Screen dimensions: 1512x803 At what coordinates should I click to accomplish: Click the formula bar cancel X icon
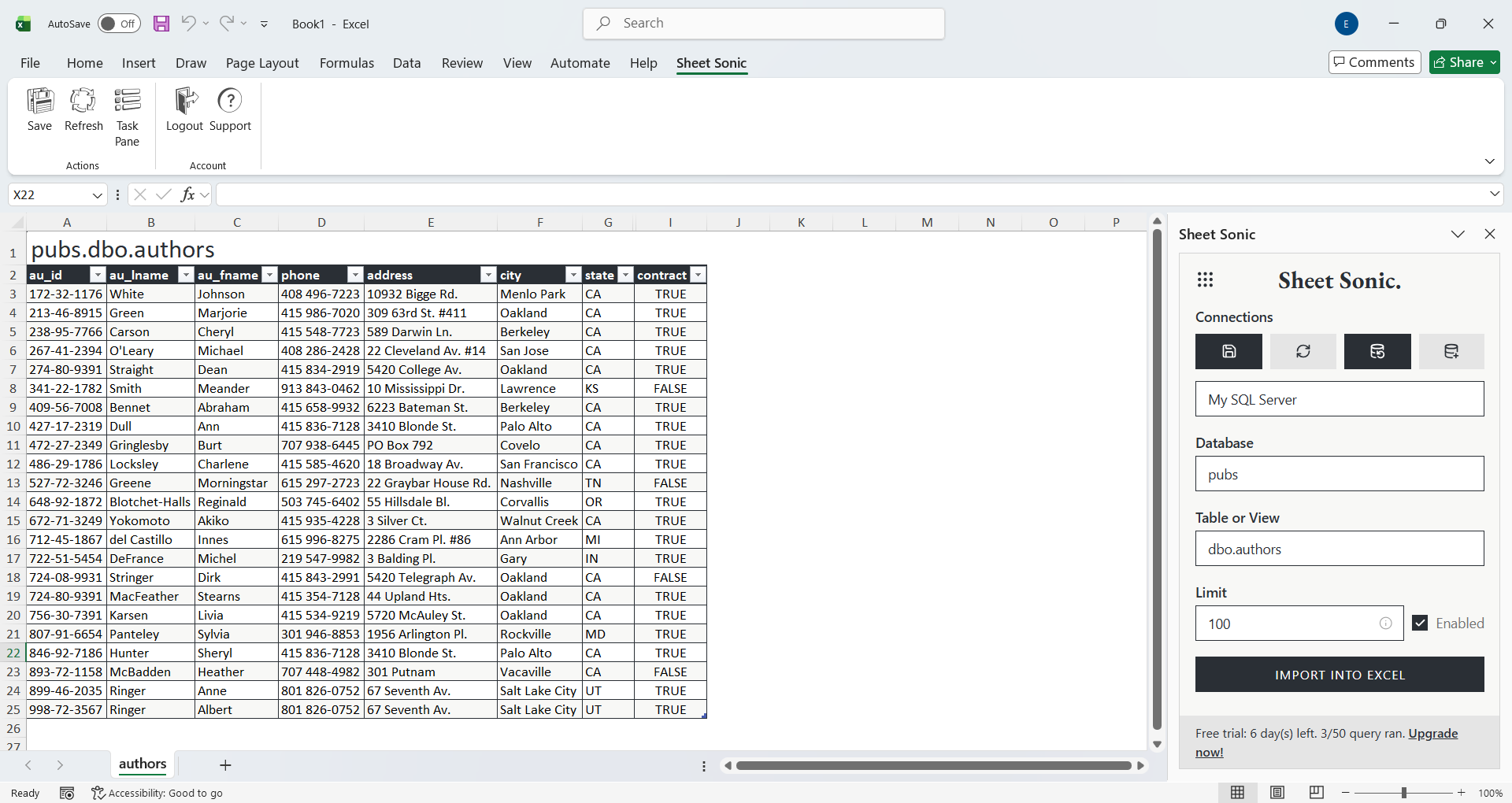(140, 194)
